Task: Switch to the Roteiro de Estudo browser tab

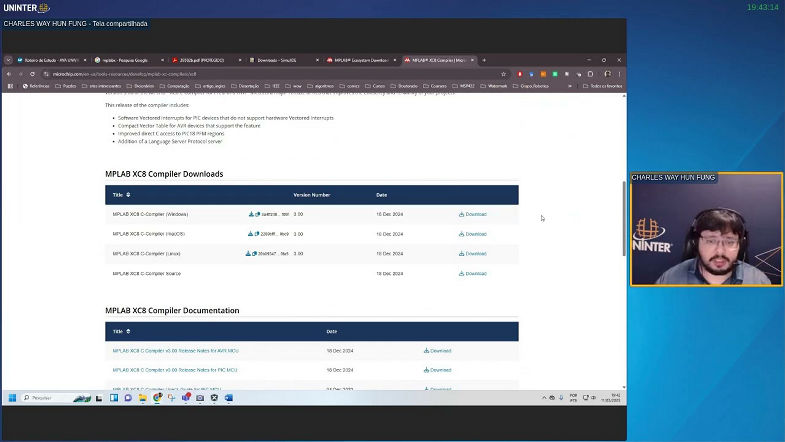Action: coord(52,60)
